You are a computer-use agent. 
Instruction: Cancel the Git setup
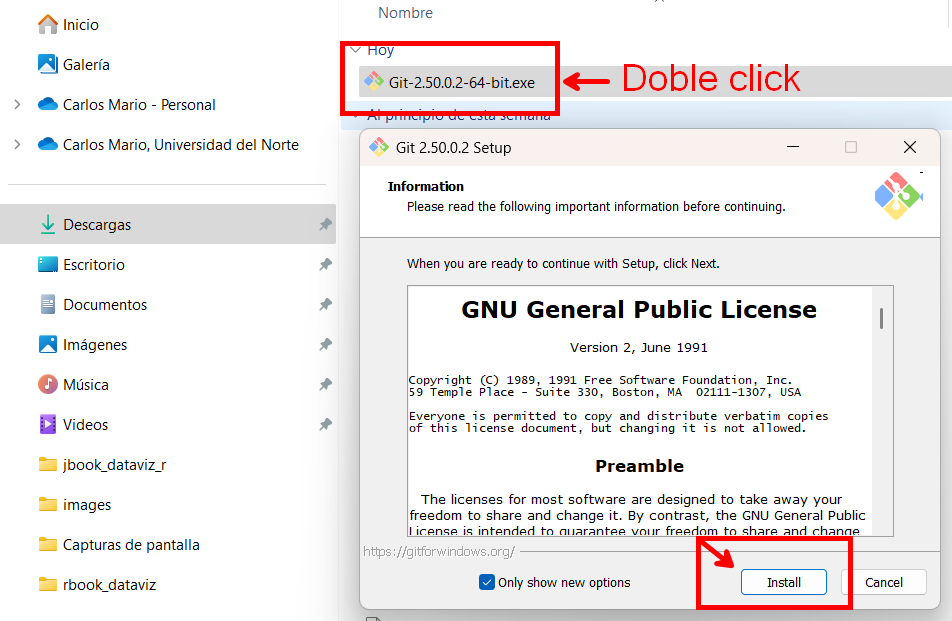point(888,581)
